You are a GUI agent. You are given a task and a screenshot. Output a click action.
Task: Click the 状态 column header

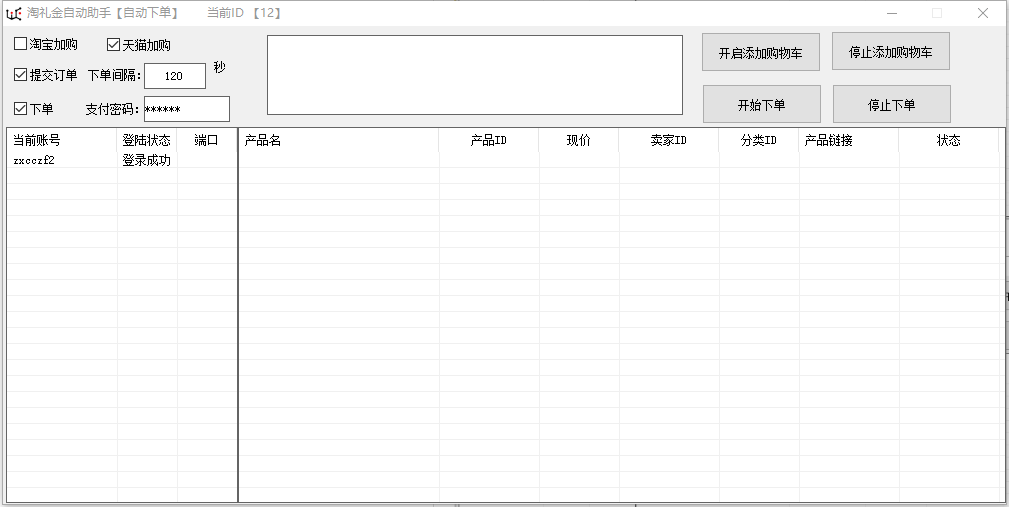click(949, 140)
